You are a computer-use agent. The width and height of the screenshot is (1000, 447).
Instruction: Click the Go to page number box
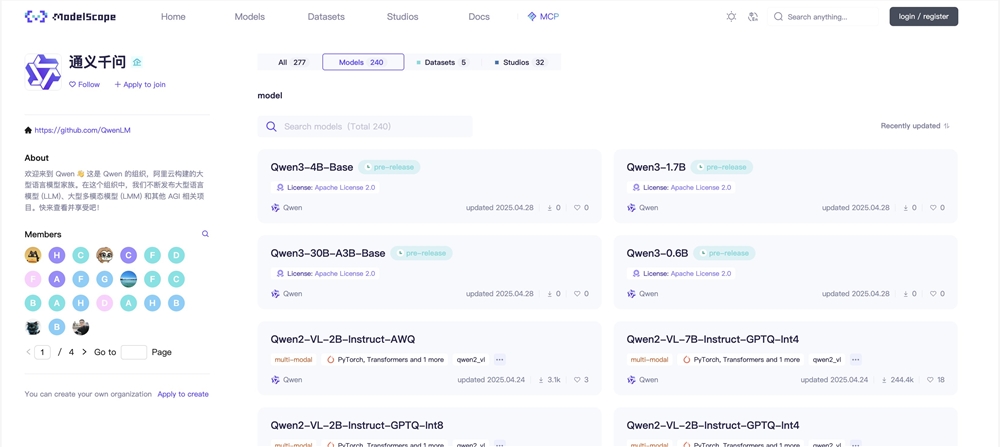pyautogui.click(x=133, y=352)
